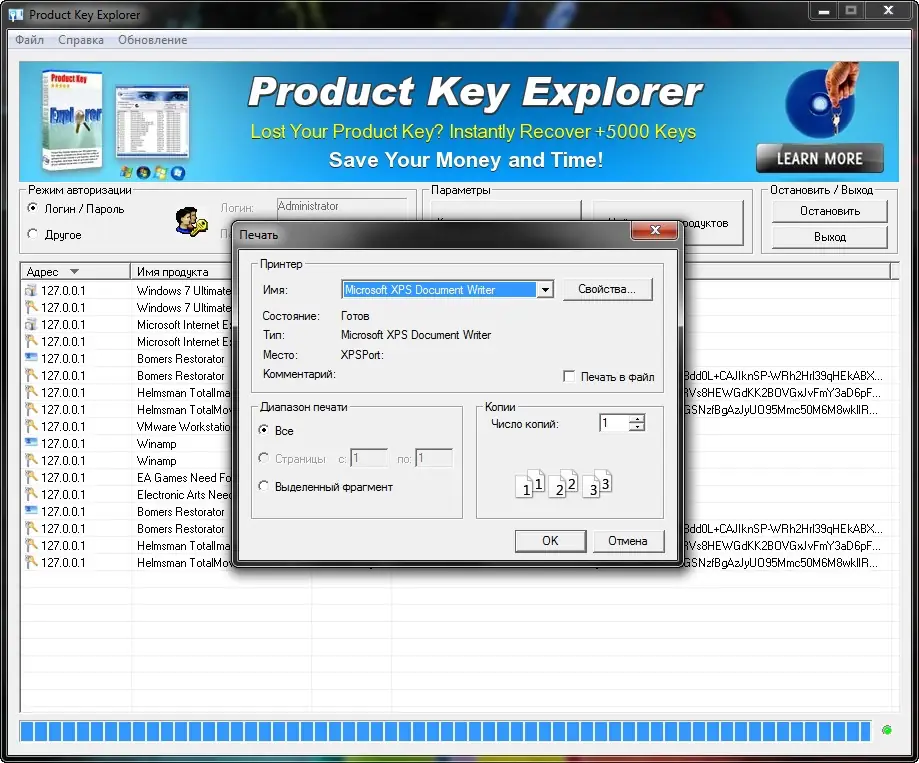
Task: Click the 'VMware Workstatio' product name
Action: [183, 426]
